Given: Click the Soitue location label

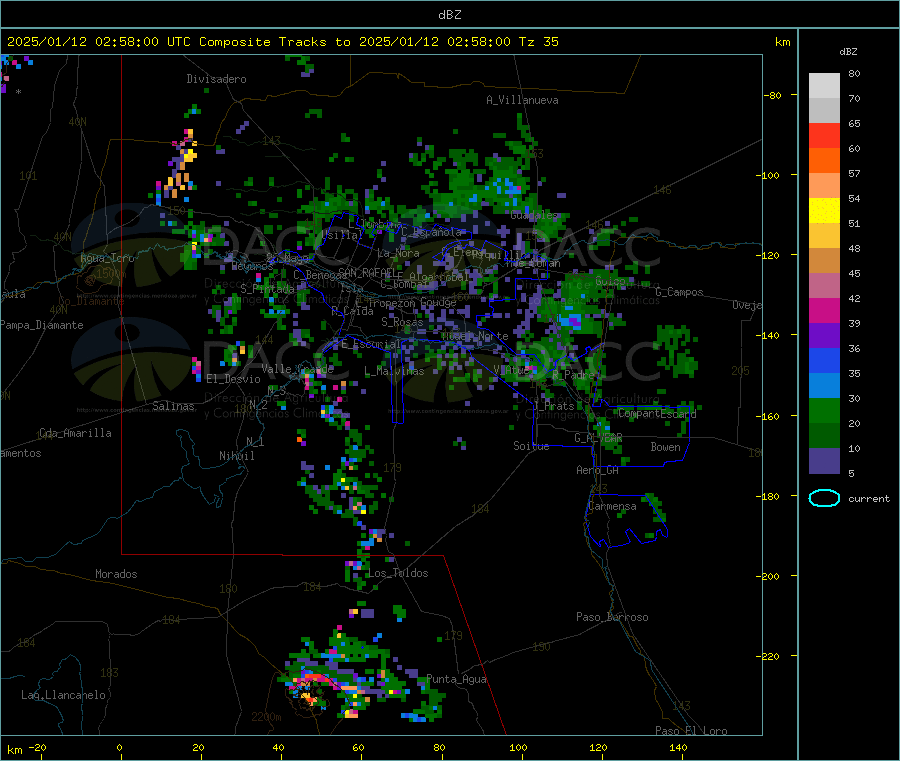Looking at the screenshot, I should [531, 446].
